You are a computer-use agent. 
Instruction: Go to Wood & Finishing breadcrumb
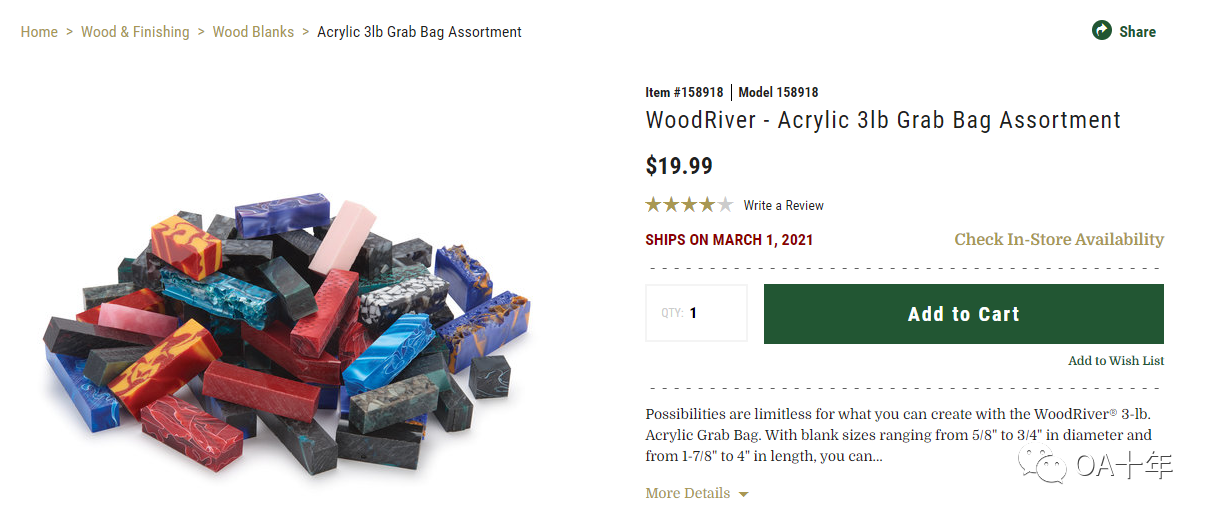(135, 32)
